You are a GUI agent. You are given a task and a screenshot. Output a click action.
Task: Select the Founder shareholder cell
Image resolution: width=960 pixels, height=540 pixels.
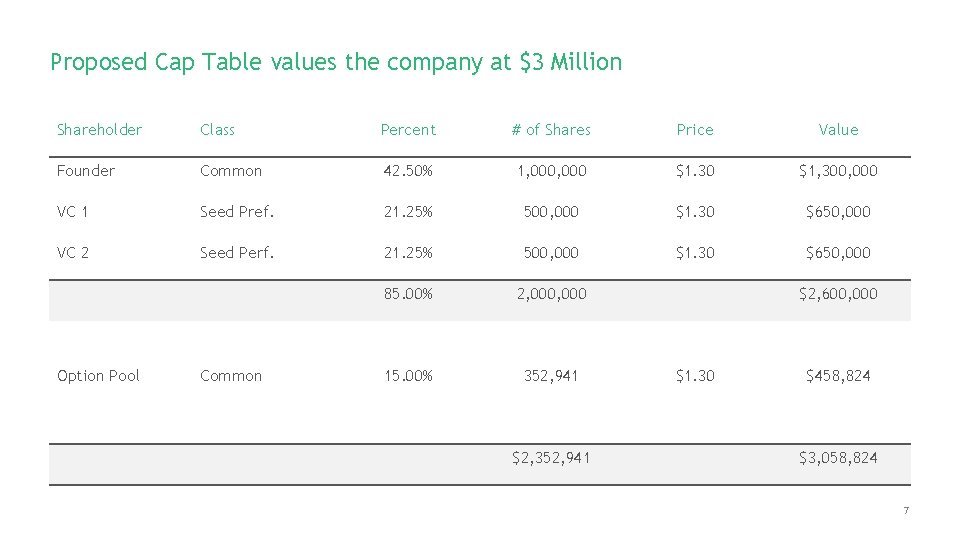(x=86, y=171)
